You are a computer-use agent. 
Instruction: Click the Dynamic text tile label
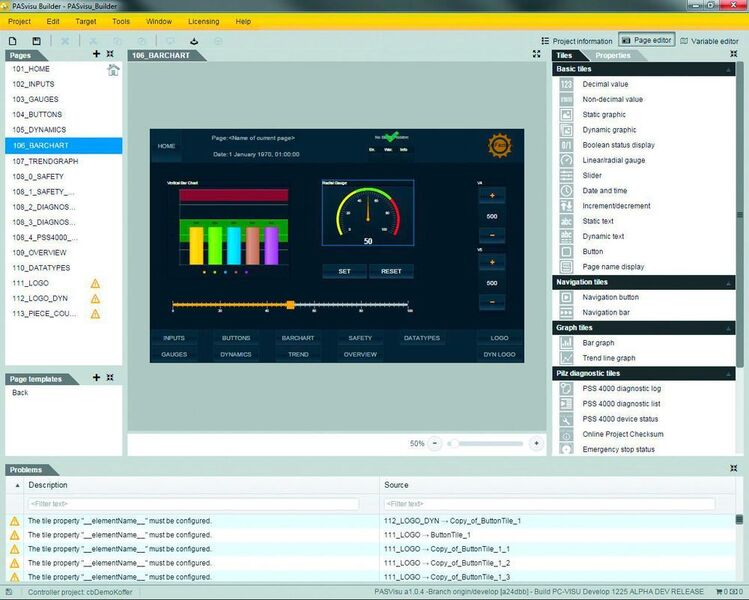[x=603, y=236]
